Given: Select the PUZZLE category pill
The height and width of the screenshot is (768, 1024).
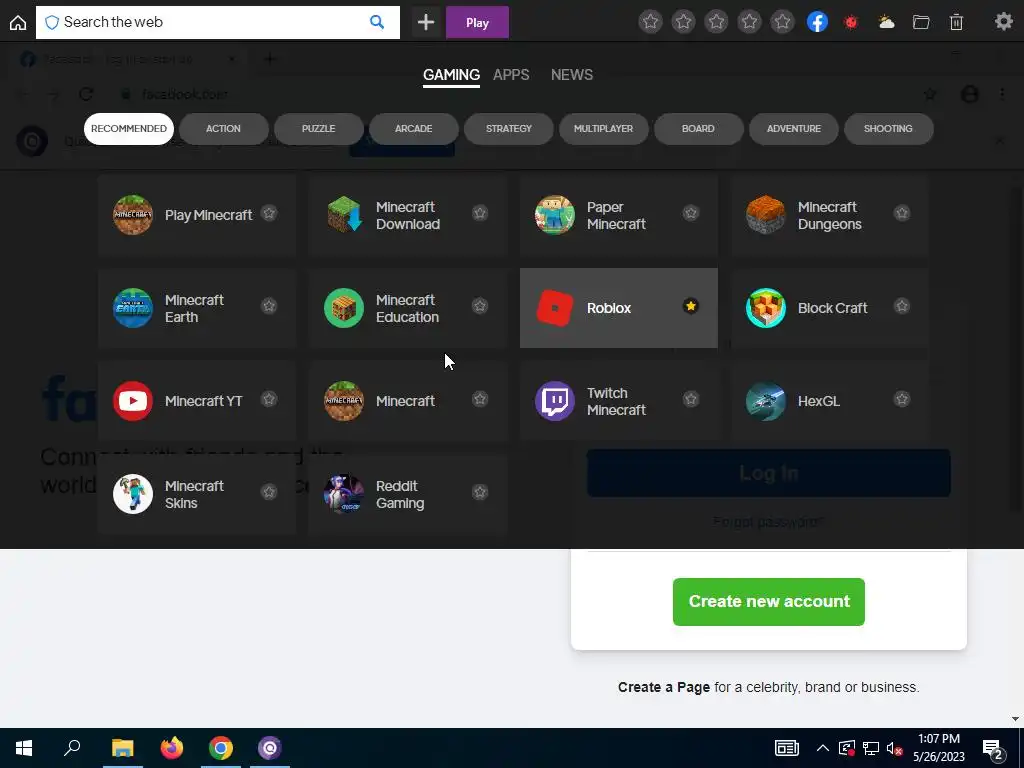Looking at the screenshot, I should pos(319,129).
